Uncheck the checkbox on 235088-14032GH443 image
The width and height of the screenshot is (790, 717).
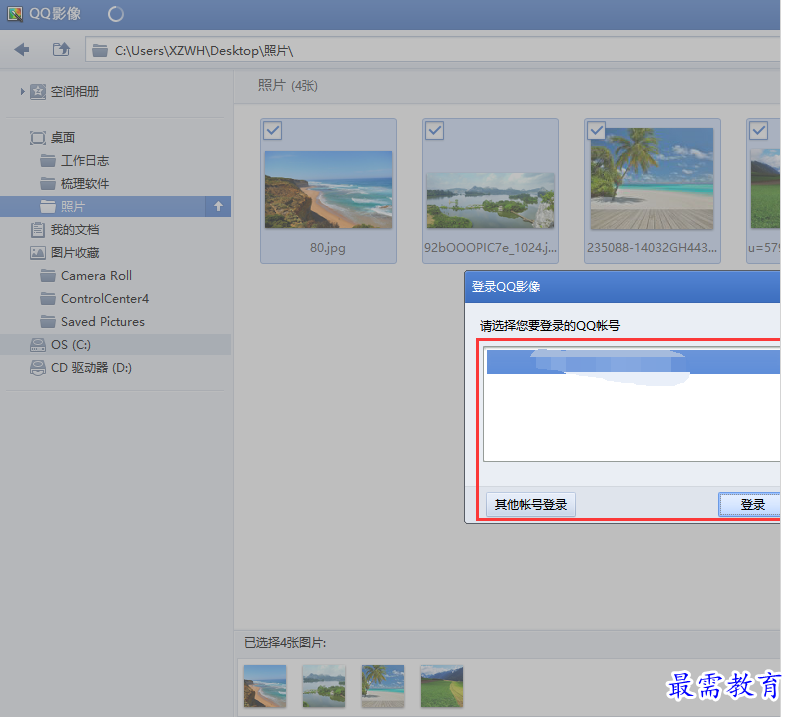click(597, 131)
